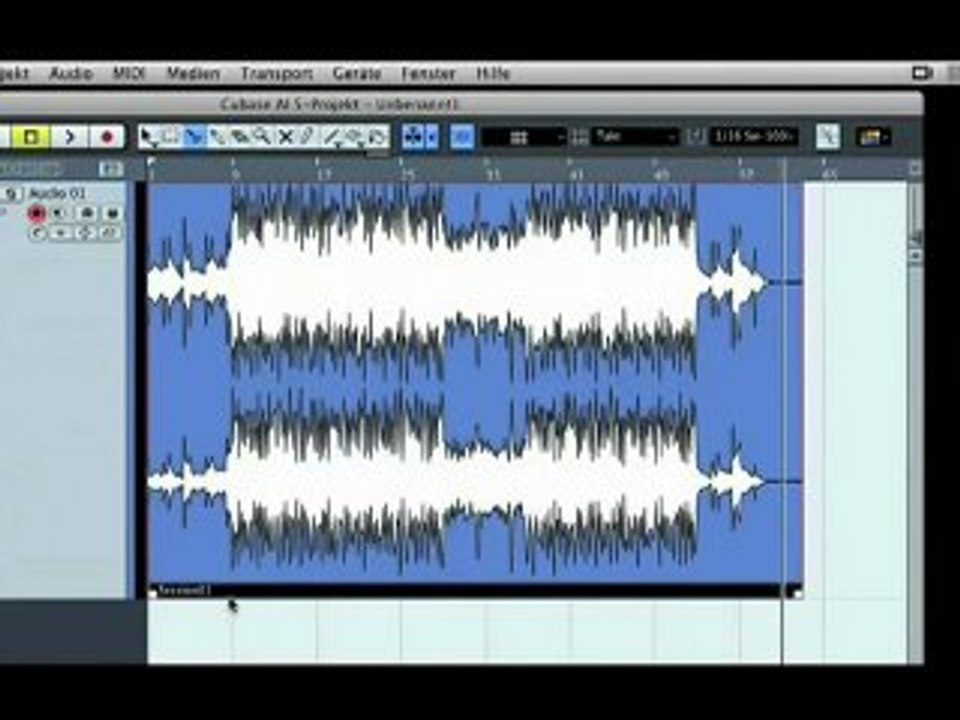The height and width of the screenshot is (720, 960).
Task: Start playback with the Play button
Action: (69, 137)
